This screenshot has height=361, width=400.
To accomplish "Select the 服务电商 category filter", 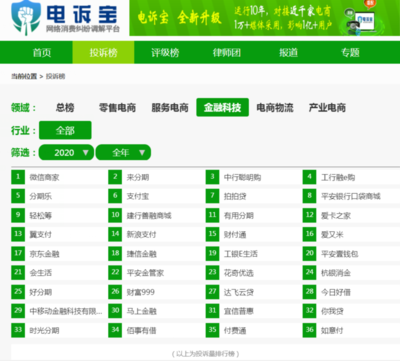I will [170, 107].
